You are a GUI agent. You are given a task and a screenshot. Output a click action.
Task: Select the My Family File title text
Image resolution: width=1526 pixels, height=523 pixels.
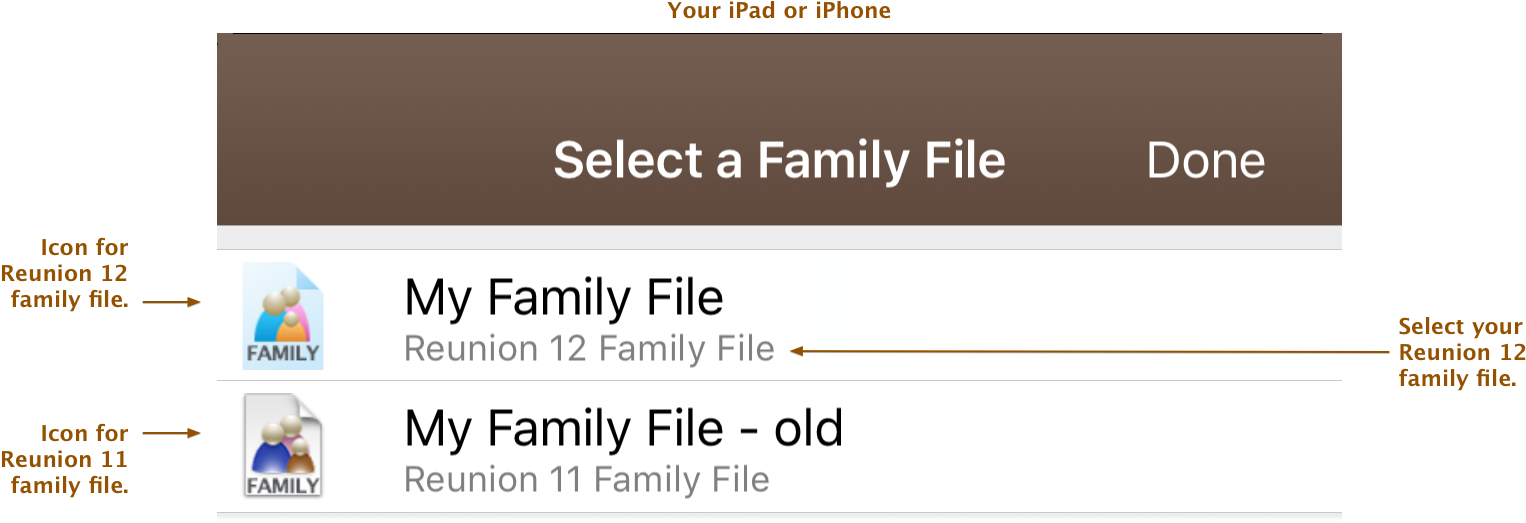pos(564,297)
